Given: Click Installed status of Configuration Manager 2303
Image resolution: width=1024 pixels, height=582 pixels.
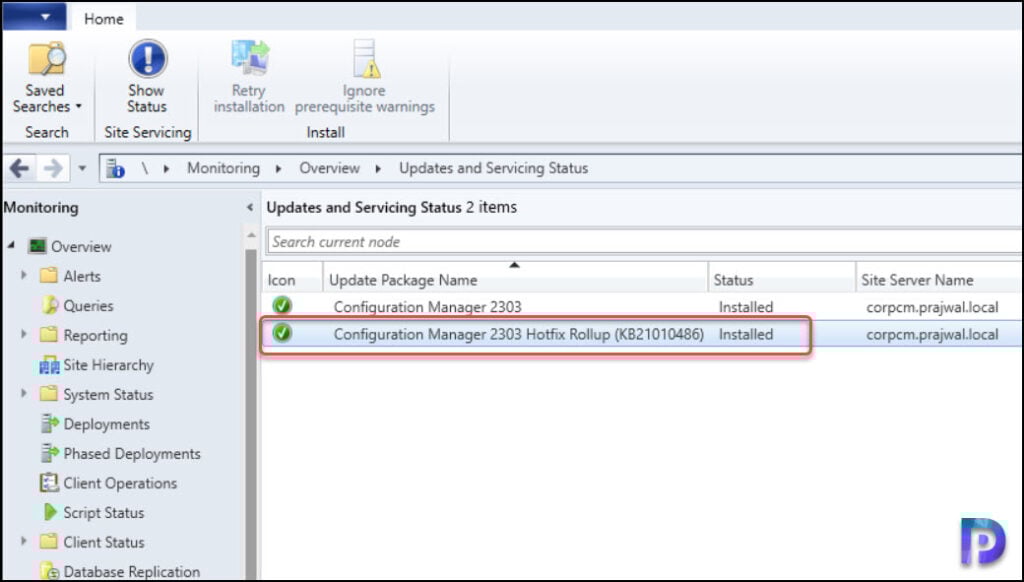Looking at the screenshot, I should [x=746, y=307].
